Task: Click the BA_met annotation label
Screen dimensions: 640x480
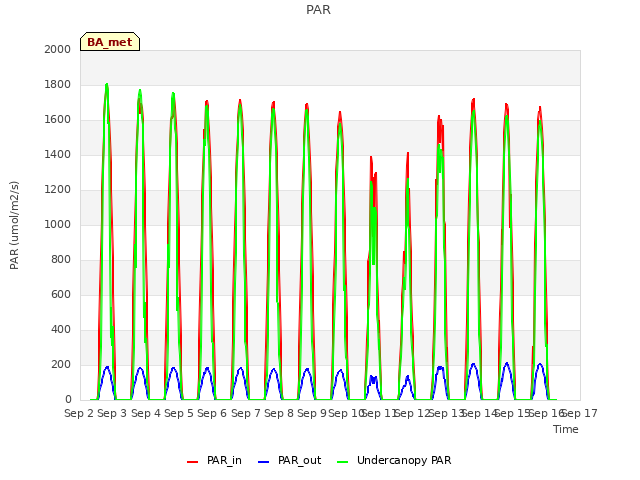Action: coord(110,42)
